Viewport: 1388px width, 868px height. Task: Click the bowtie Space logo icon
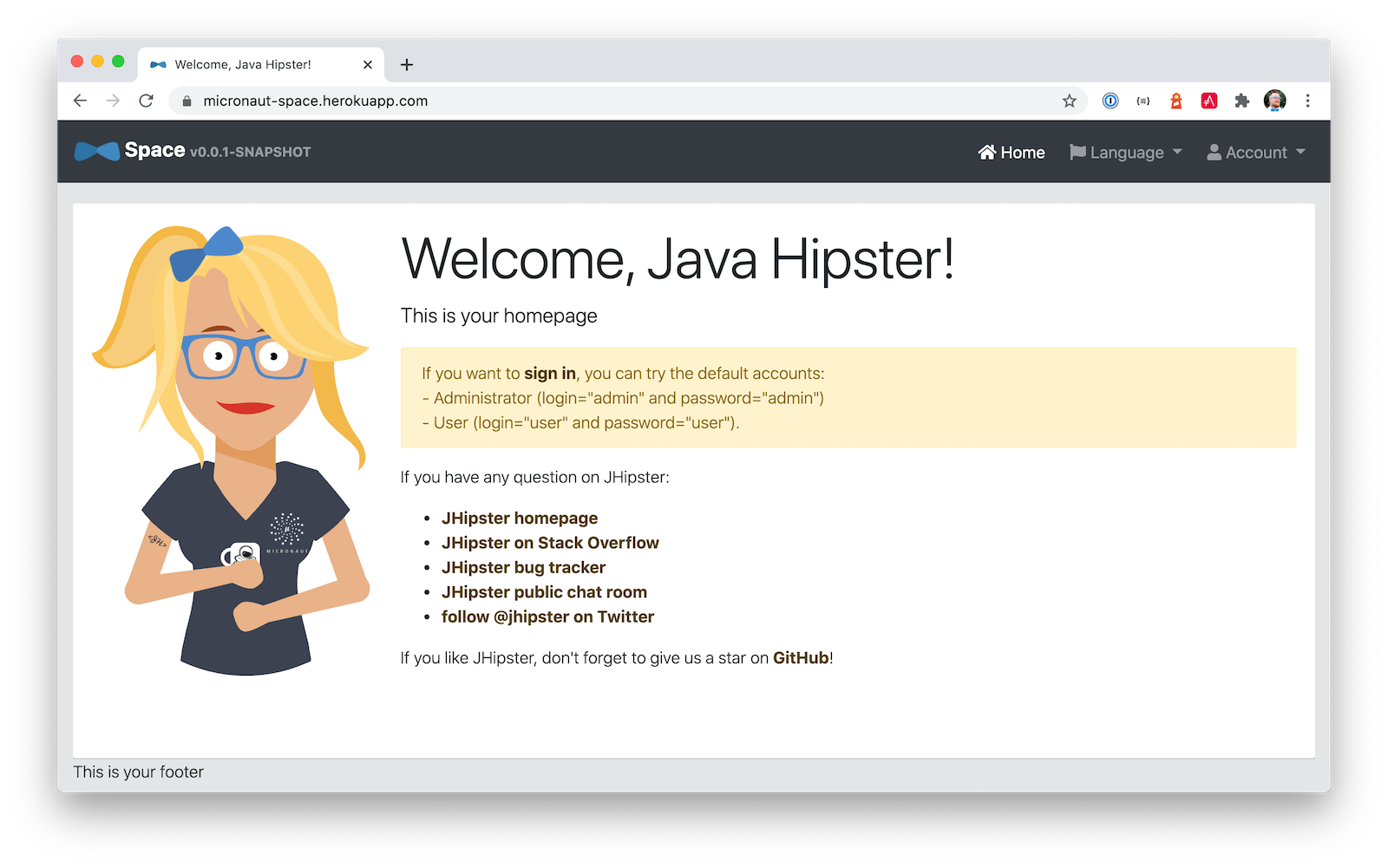[x=96, y=152]
